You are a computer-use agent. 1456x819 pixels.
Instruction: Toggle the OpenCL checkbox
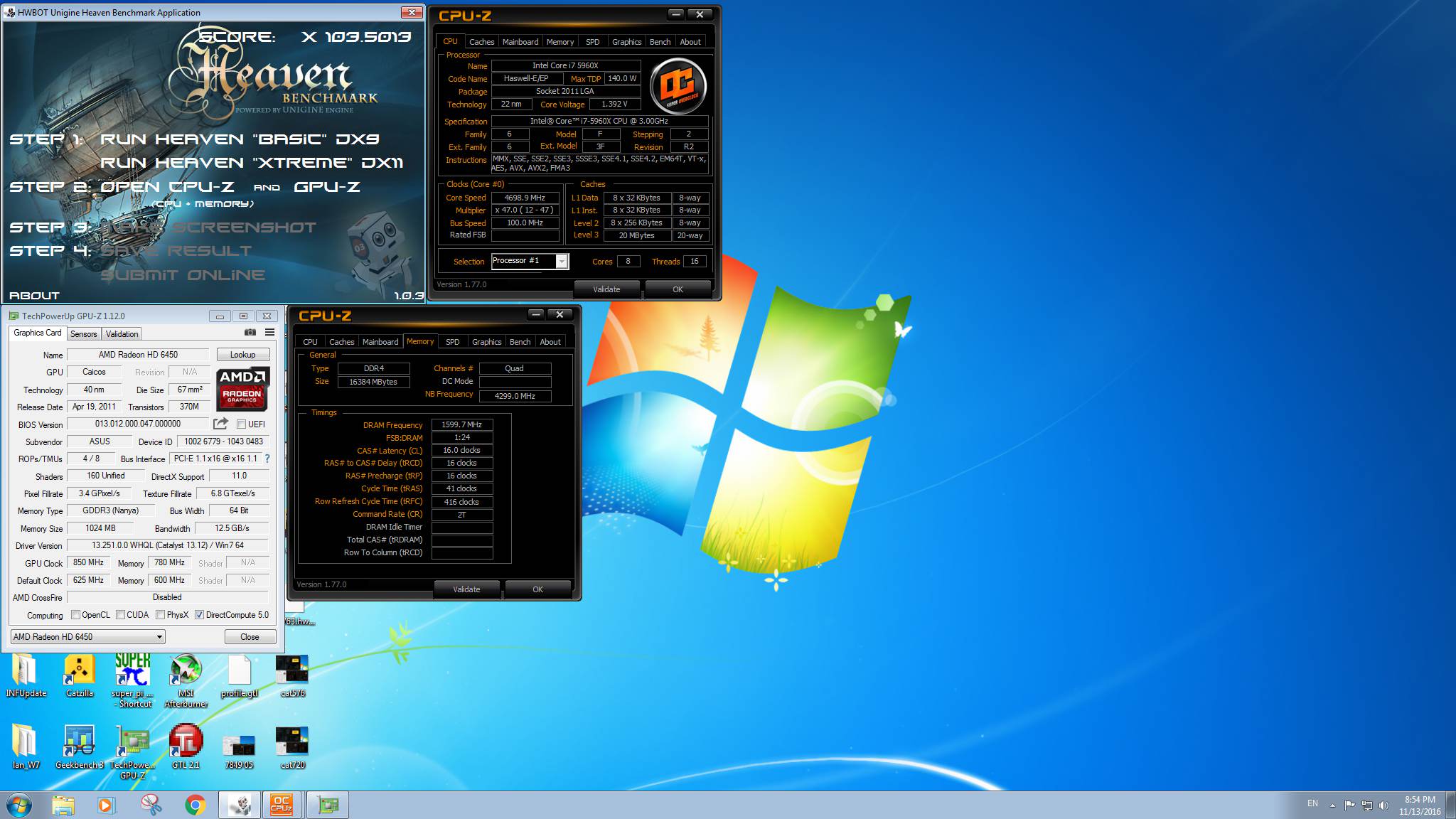coord(75,615)
